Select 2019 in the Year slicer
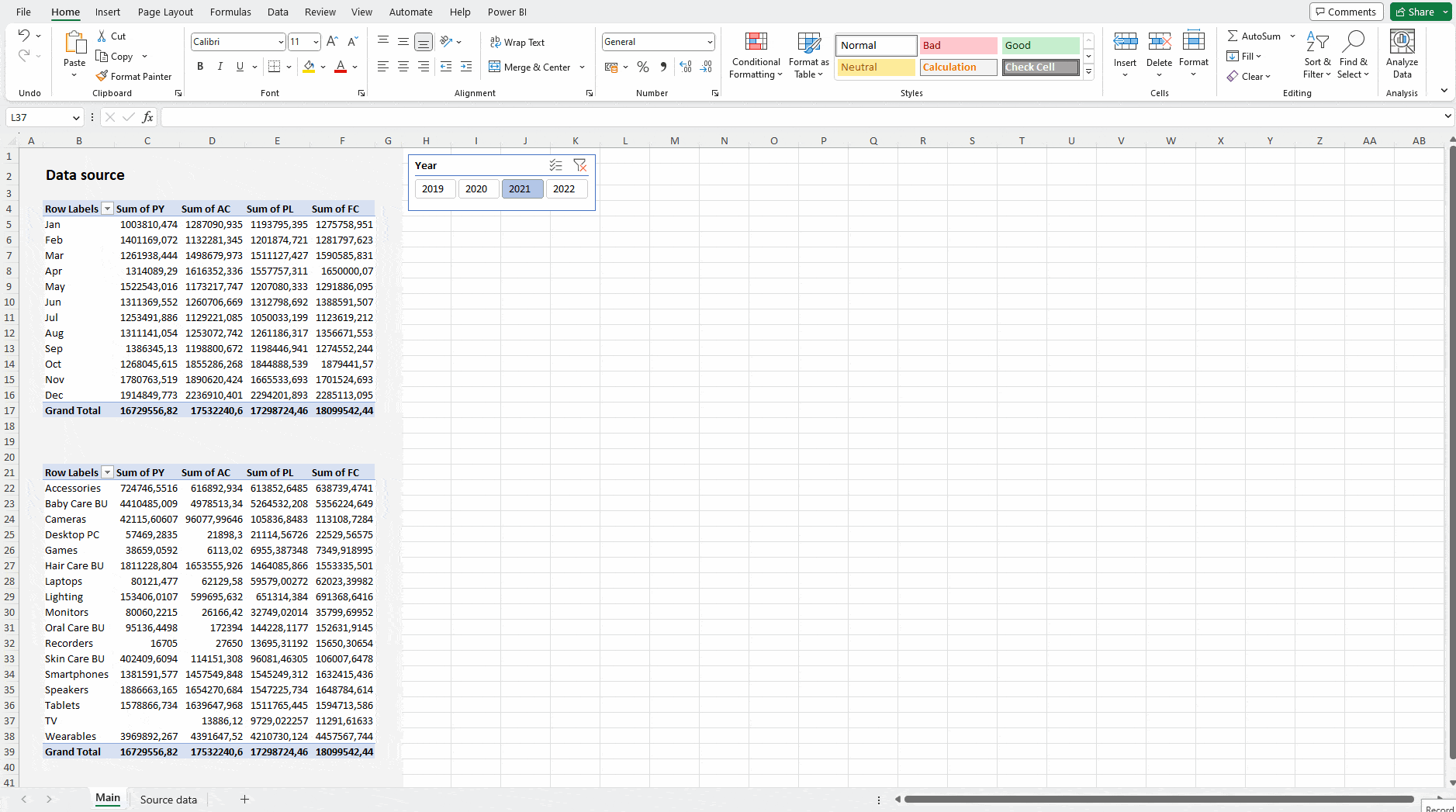Screen dimensions: 1456x812 point(434,188)
